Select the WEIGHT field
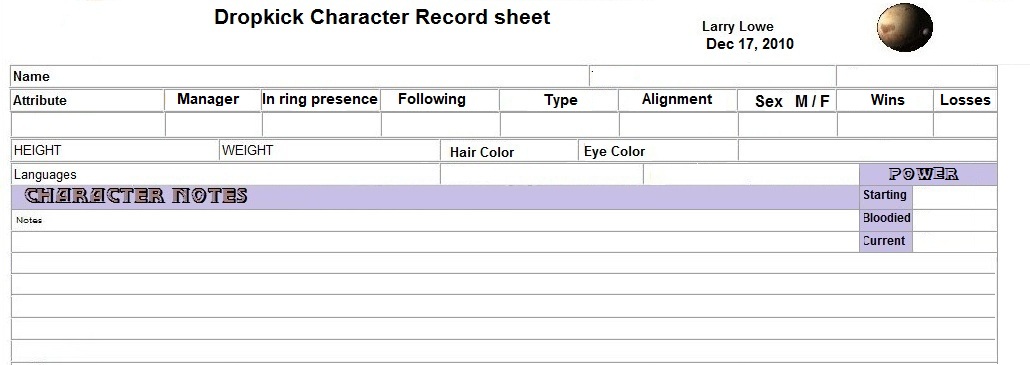Viewport: 1030px width, 365px height. (330, 150)
